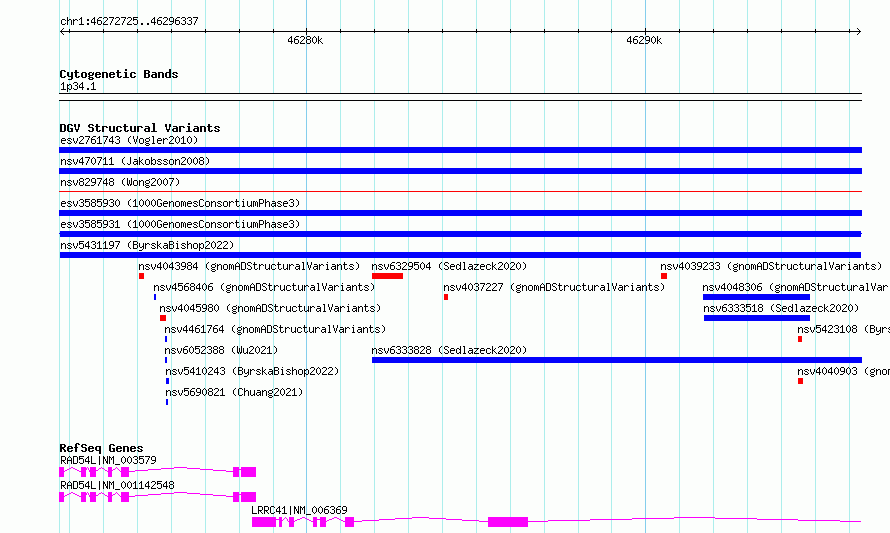Click the LRRC41|NM_006369 gene label
The width and height of the screenshot is (890, 533).
point(299,510)
